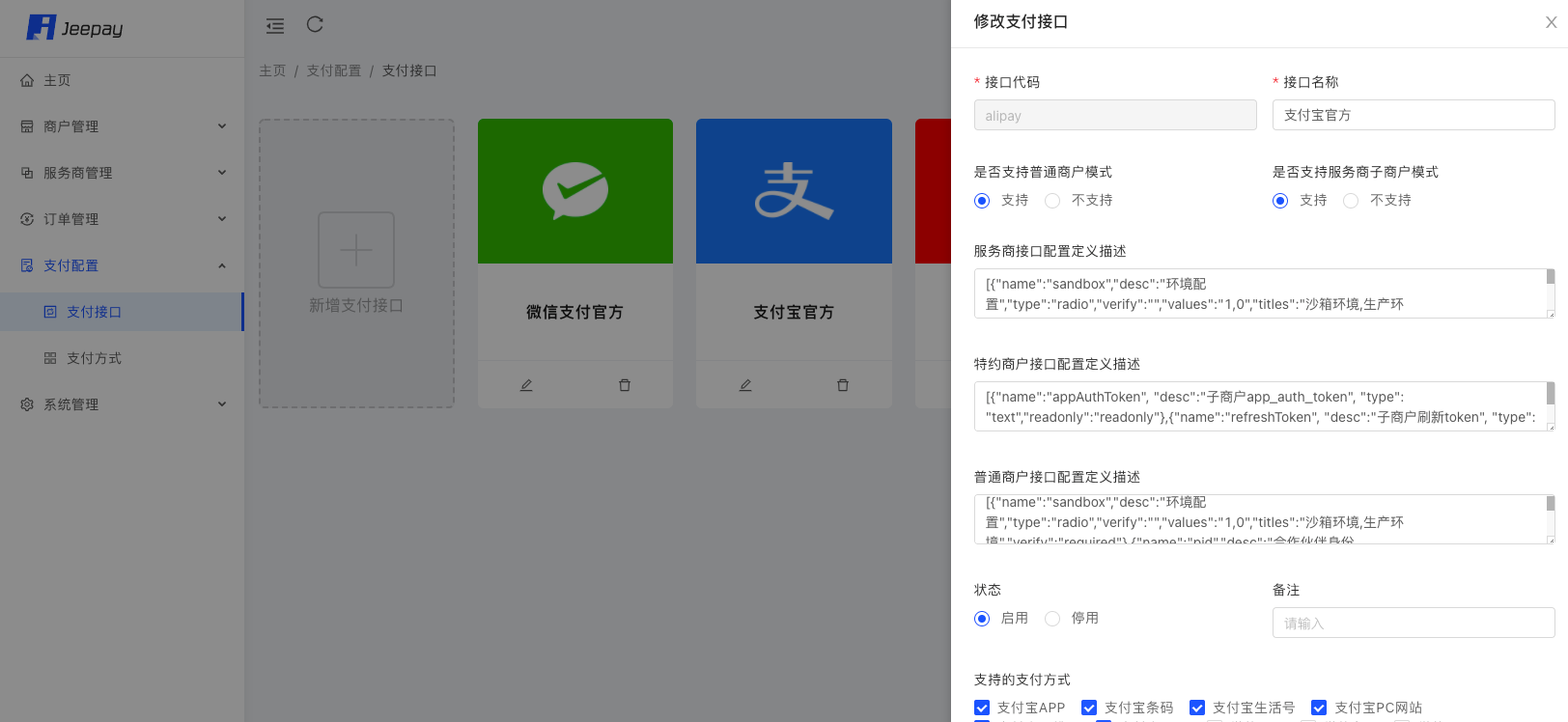
Task: Expand the 商户管理 menu chevron
Action: coord(222,126)
